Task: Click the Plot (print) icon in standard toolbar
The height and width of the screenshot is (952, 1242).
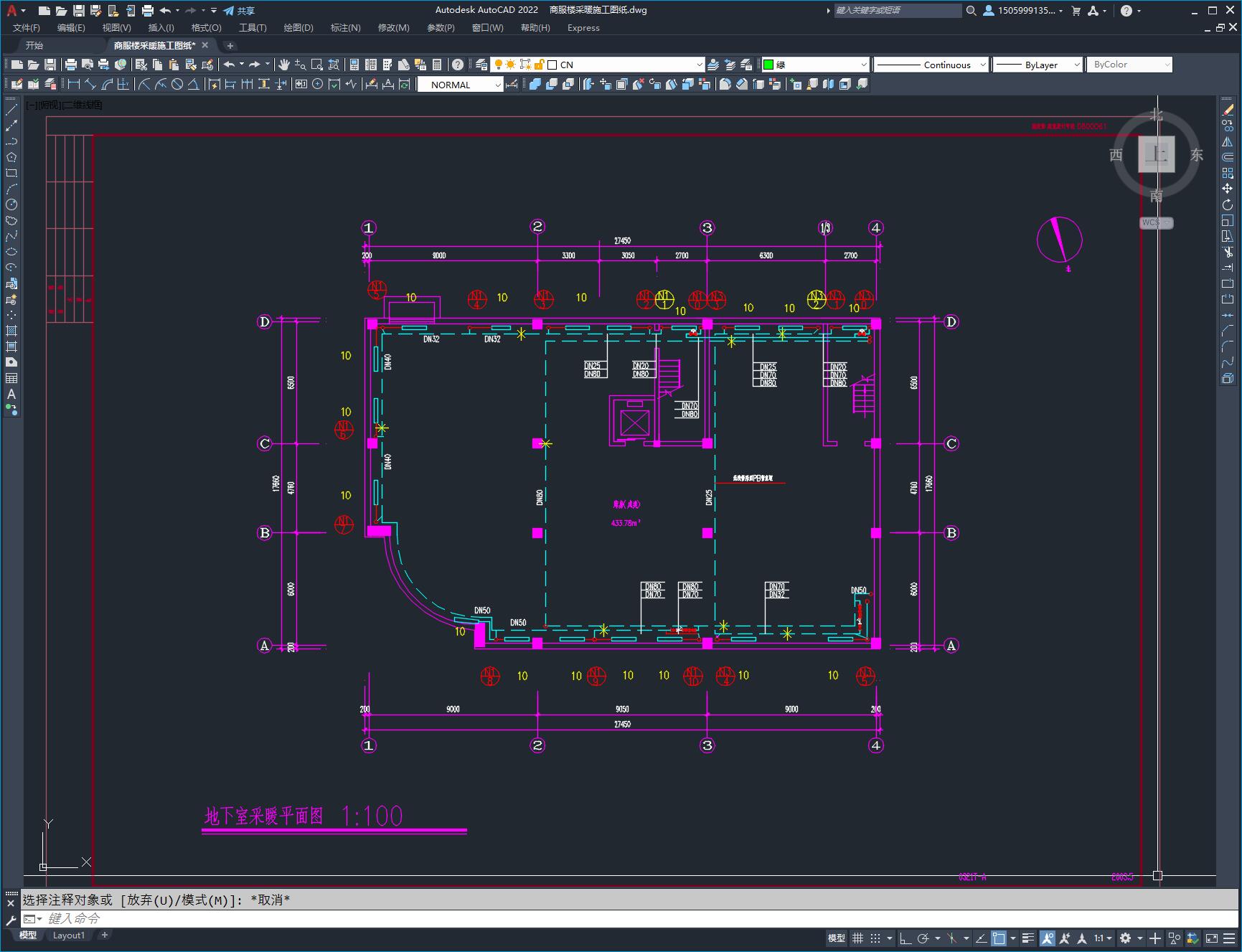Action: coord(71,65)
